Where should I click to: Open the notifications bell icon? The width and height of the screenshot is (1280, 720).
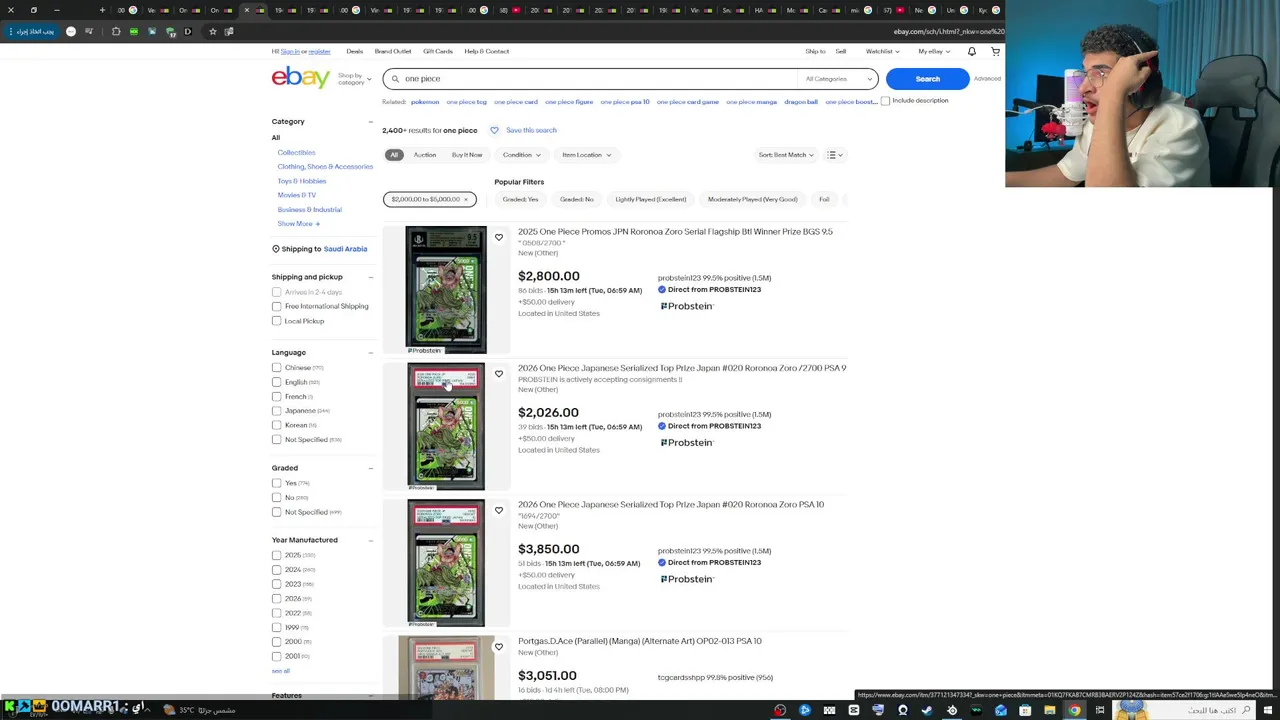[x=971, y=51]
